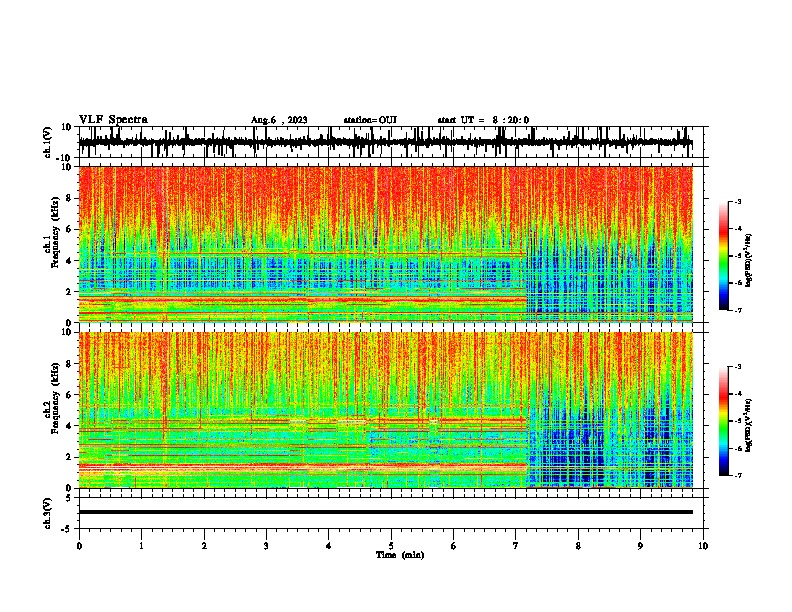Click tick label "6" on the Time axis
Viewport: 792px width, 612px height.
[x=454, y=546]
